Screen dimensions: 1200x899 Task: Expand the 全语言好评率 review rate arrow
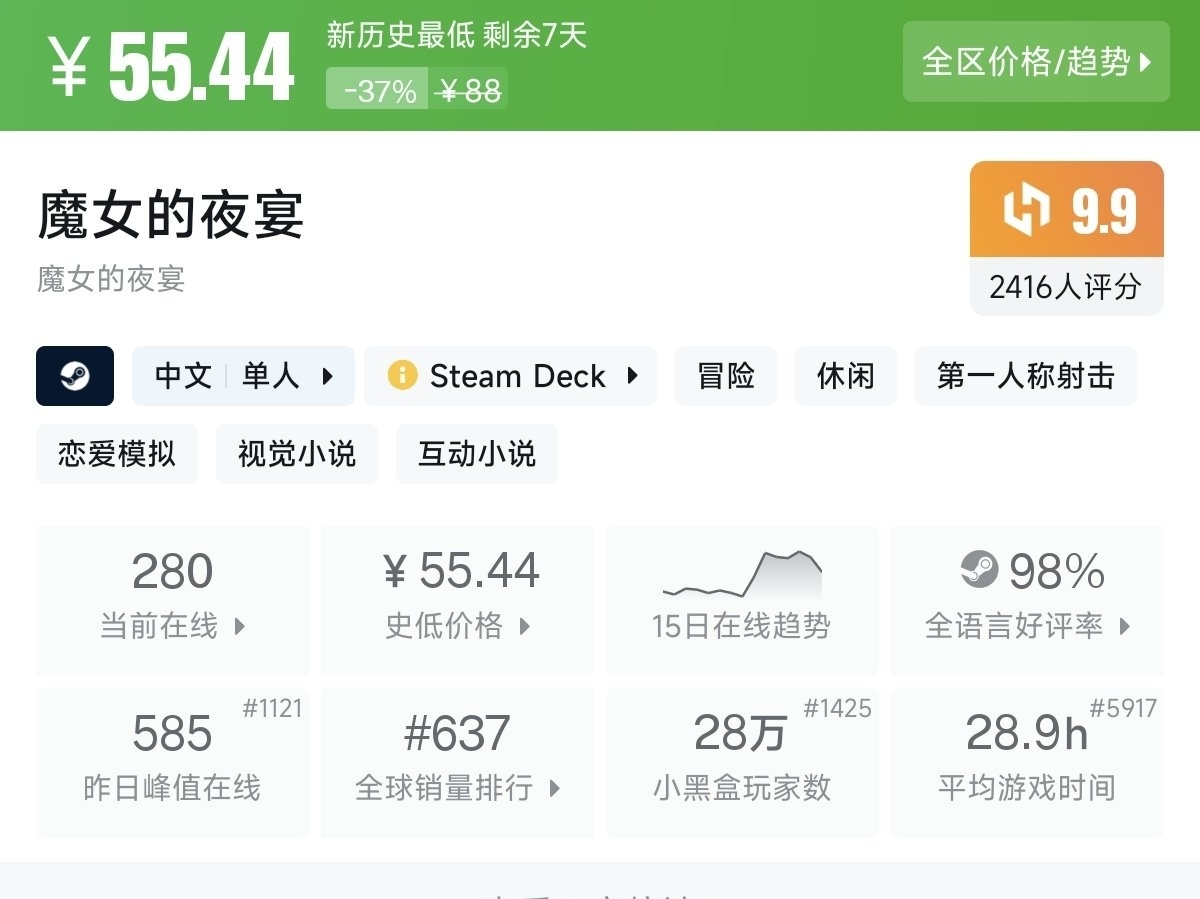[1125, 627]
